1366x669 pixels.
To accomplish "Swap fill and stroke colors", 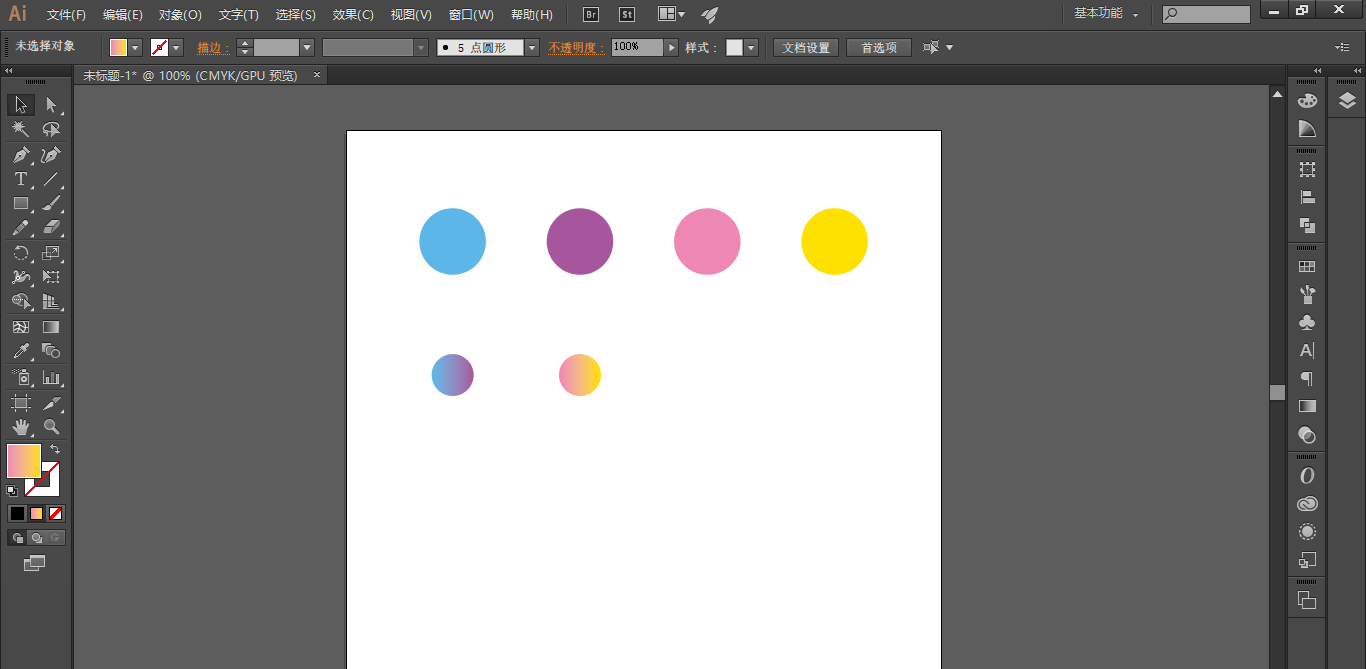I will 55,449.
